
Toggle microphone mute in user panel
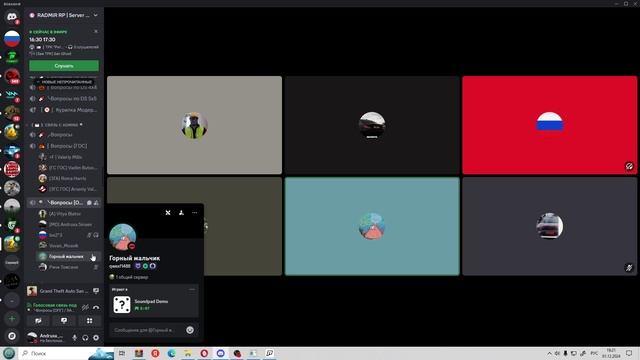pyautogui.click(x=75, y=338)
